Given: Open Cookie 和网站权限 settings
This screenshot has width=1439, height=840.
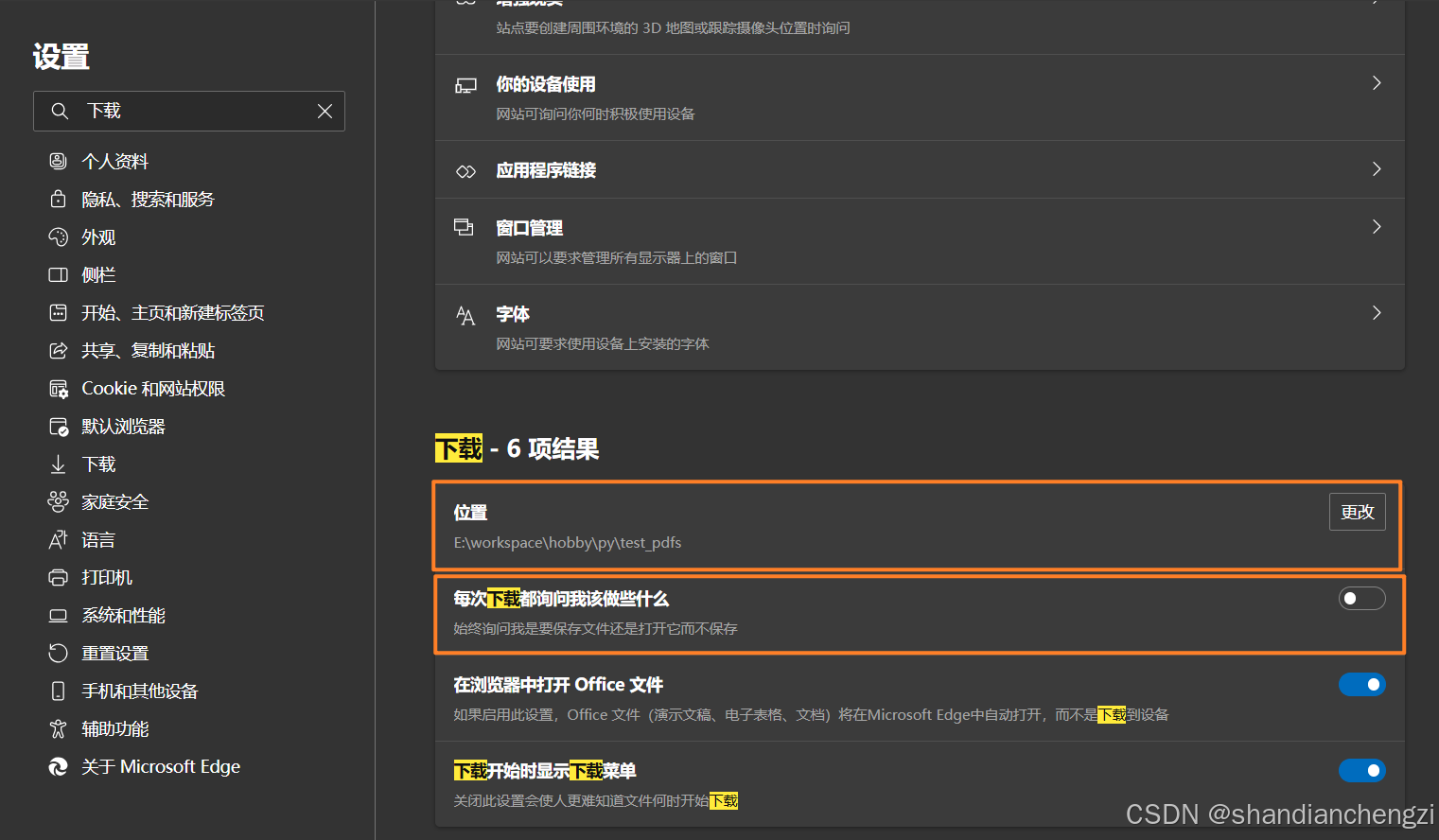Looking at the screenshot, I should click(x=153, y=388).
